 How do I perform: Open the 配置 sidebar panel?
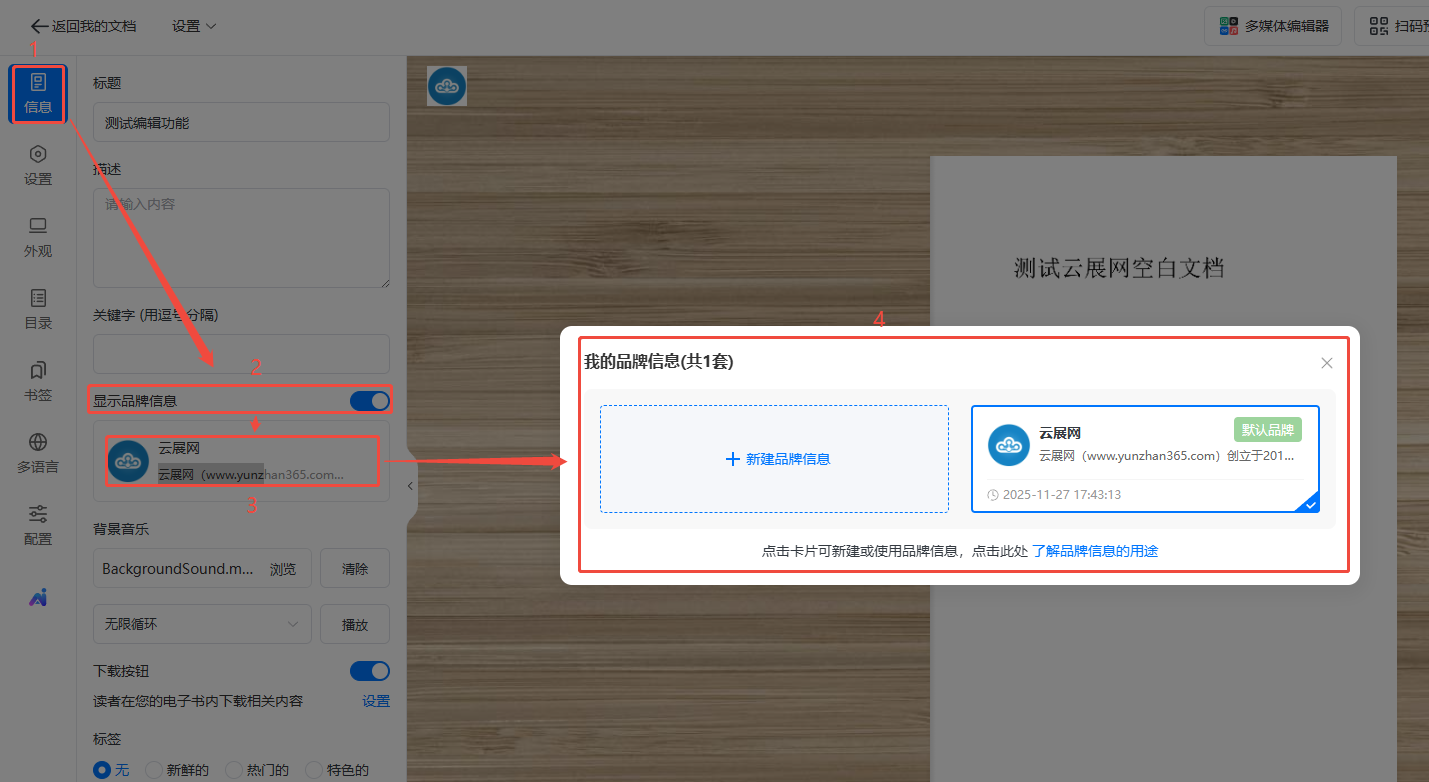pos(38,525)
